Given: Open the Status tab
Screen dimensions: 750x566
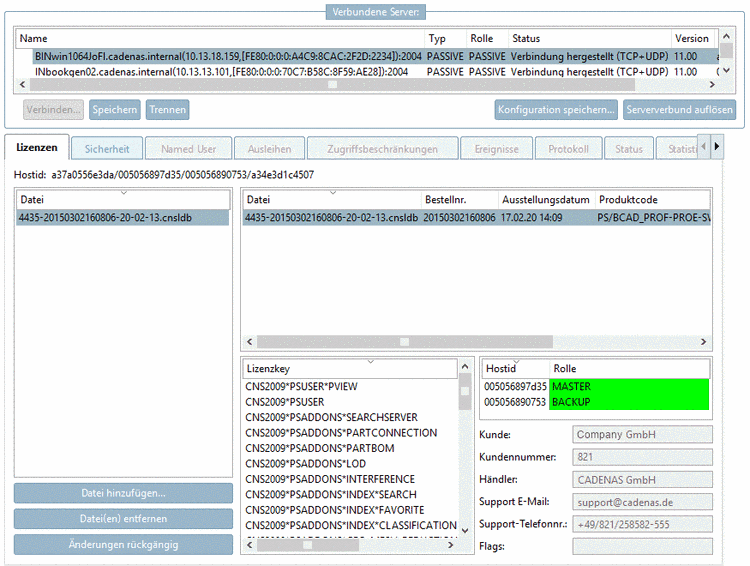Looking at the screenshot, I should point(629,149).
